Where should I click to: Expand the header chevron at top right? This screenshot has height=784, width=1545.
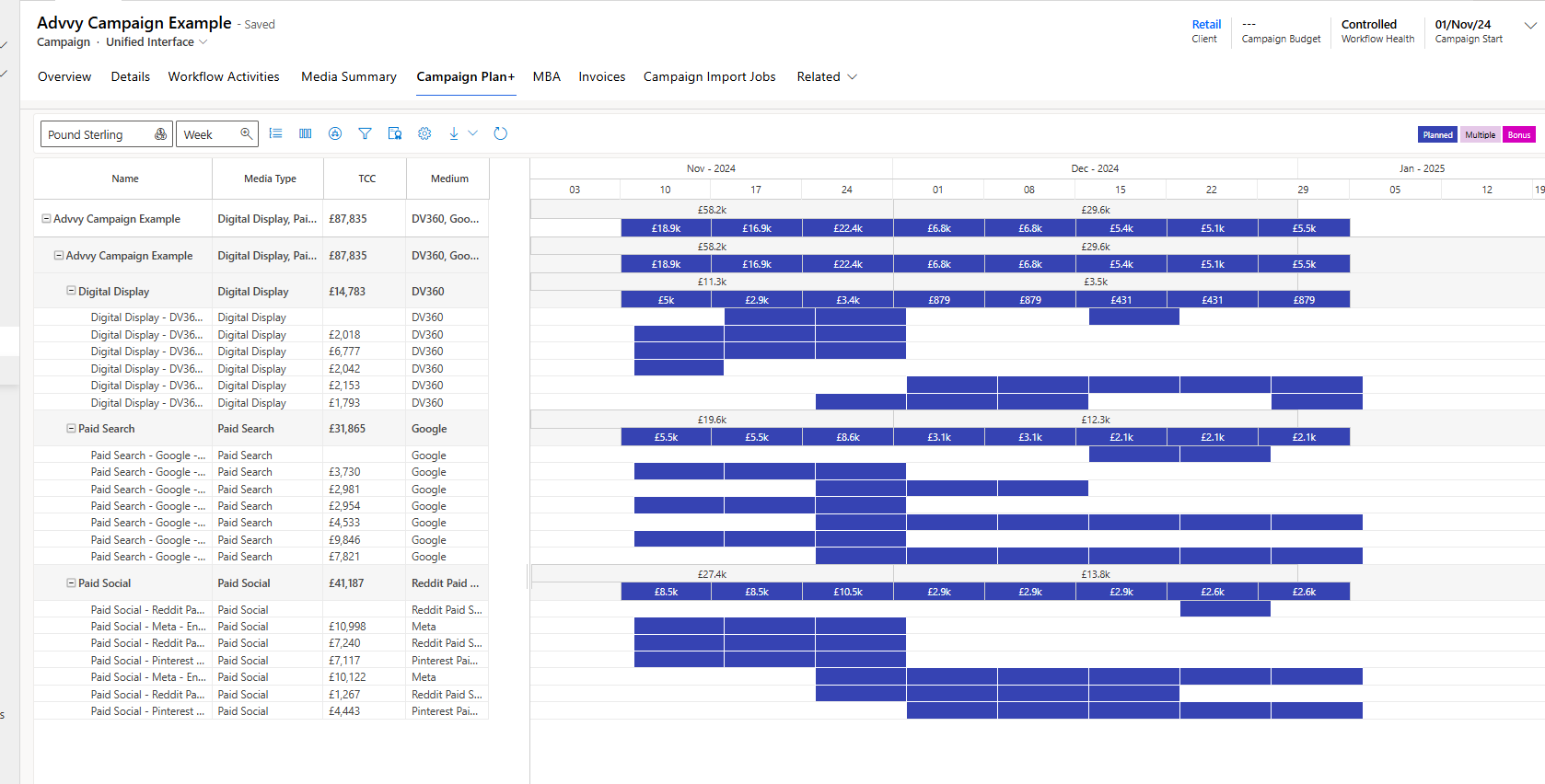(x=1530, y=26)
